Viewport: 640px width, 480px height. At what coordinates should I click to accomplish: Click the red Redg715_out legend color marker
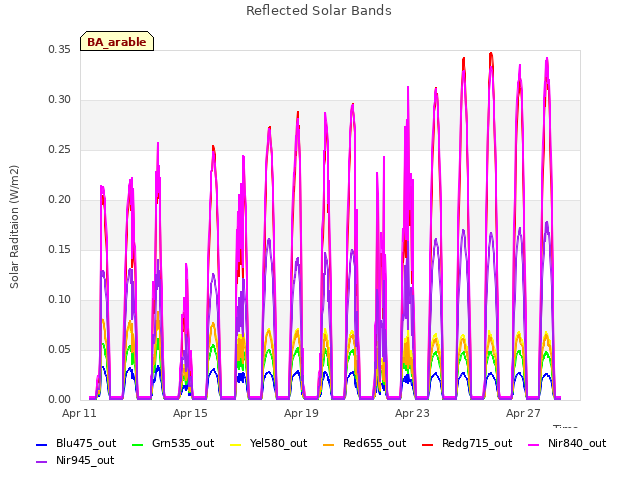[428, 444]
